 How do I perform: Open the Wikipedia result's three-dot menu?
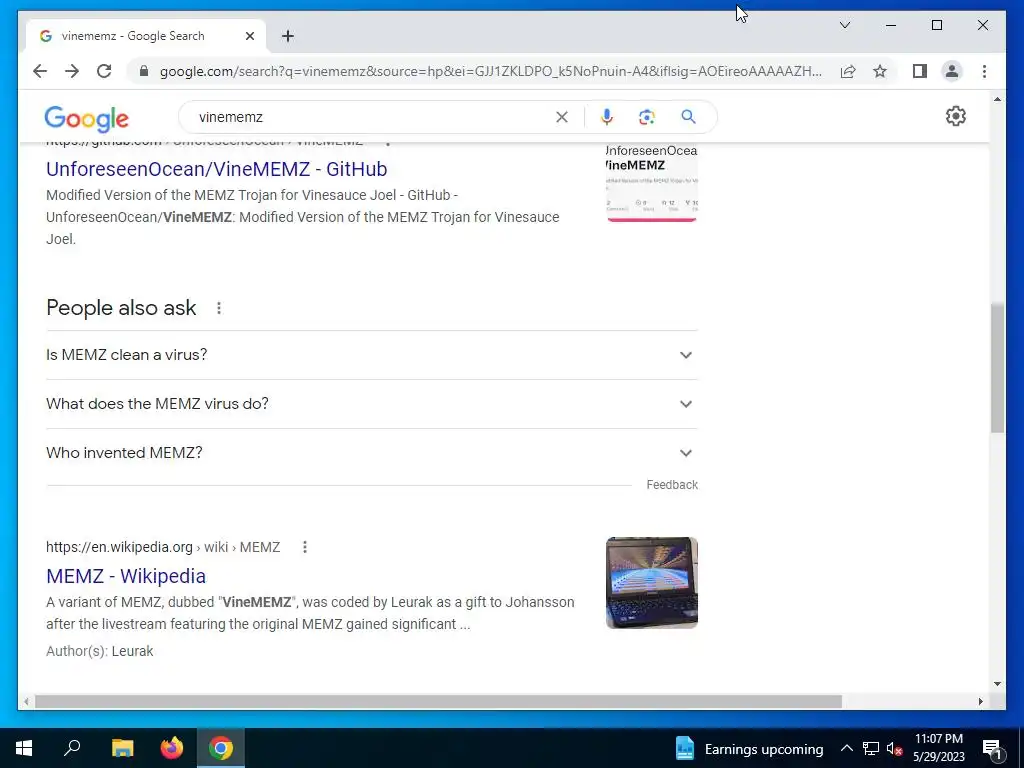pyautogui.click(x=304, y=547)
